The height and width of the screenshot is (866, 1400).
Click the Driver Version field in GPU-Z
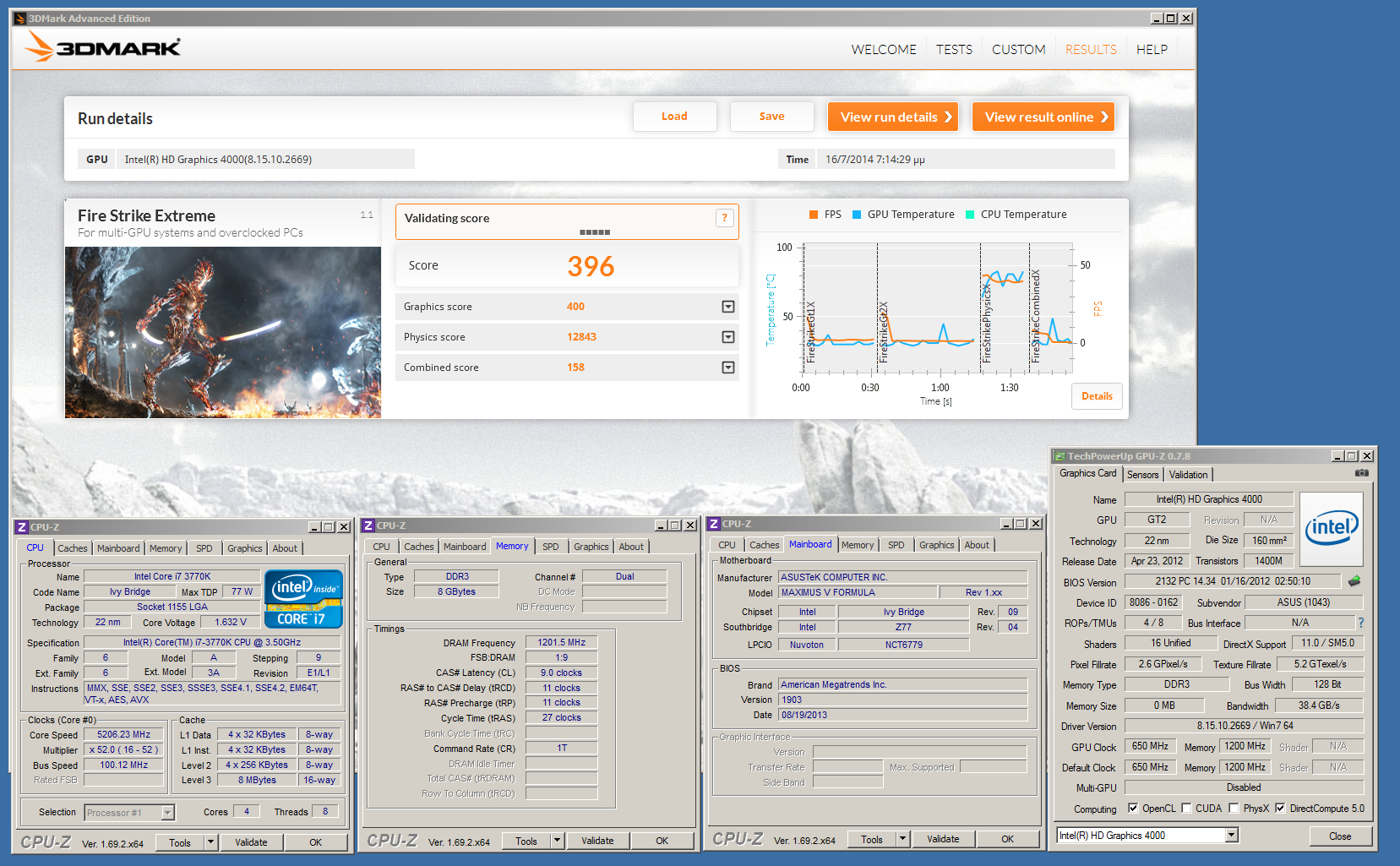point(1244,726)
